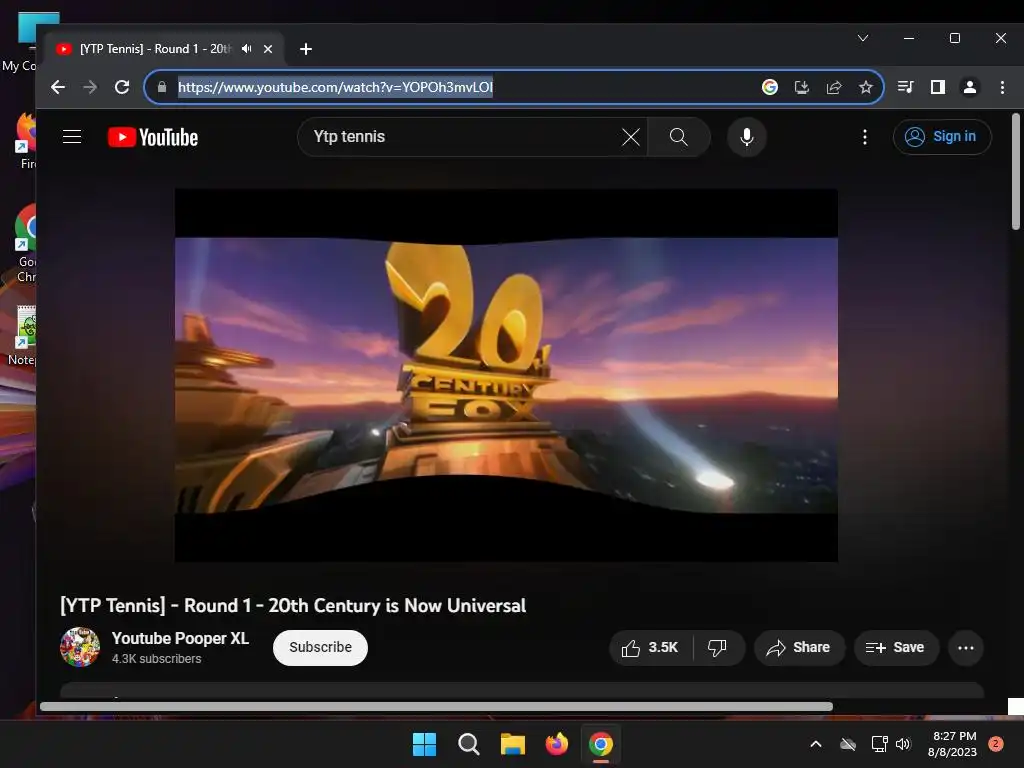
Task: View site information lock icon
Action: tap(162, 87)
